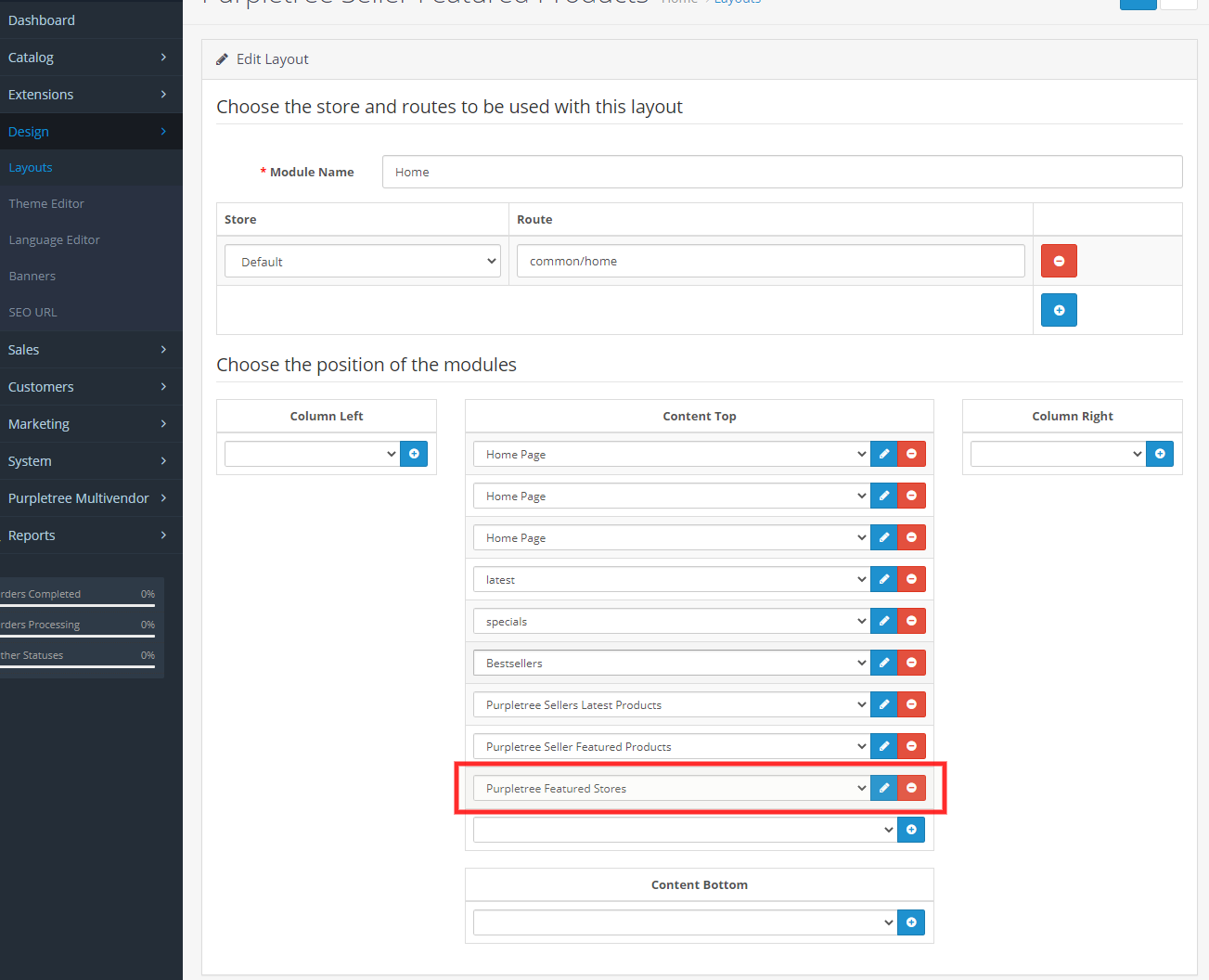Open the Bestsellers module dropdown
The height and width of the screenshot is (980, 1209).
[672, 663]
